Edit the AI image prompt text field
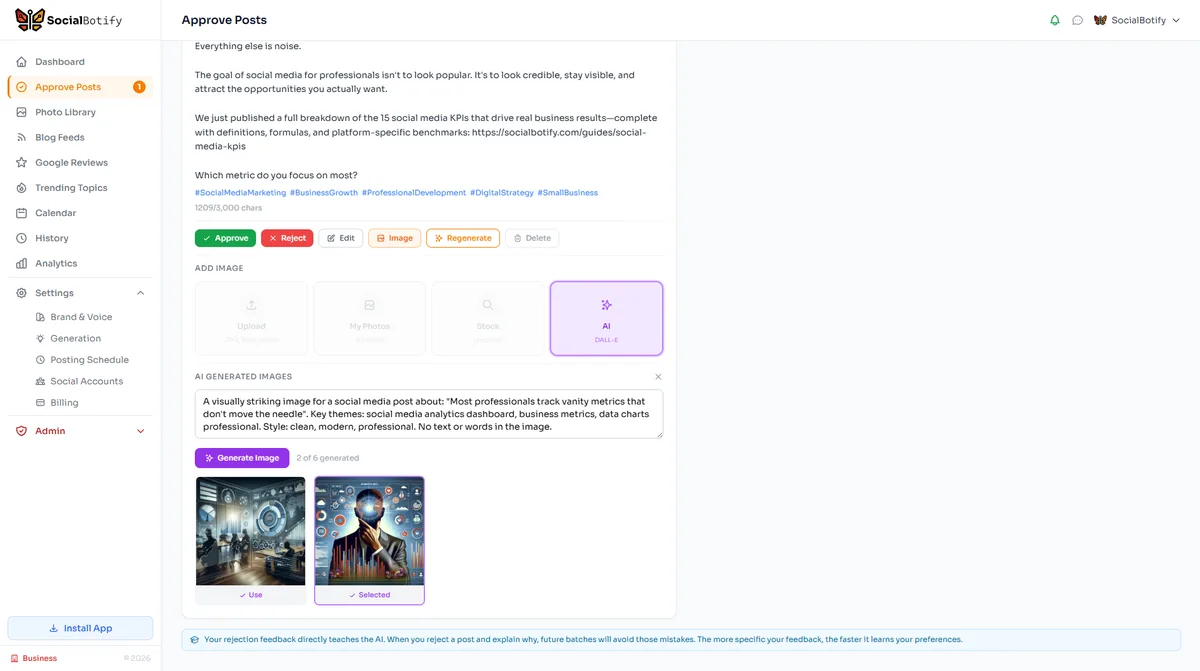This screenshot has height=671, width=1200. 428,414
